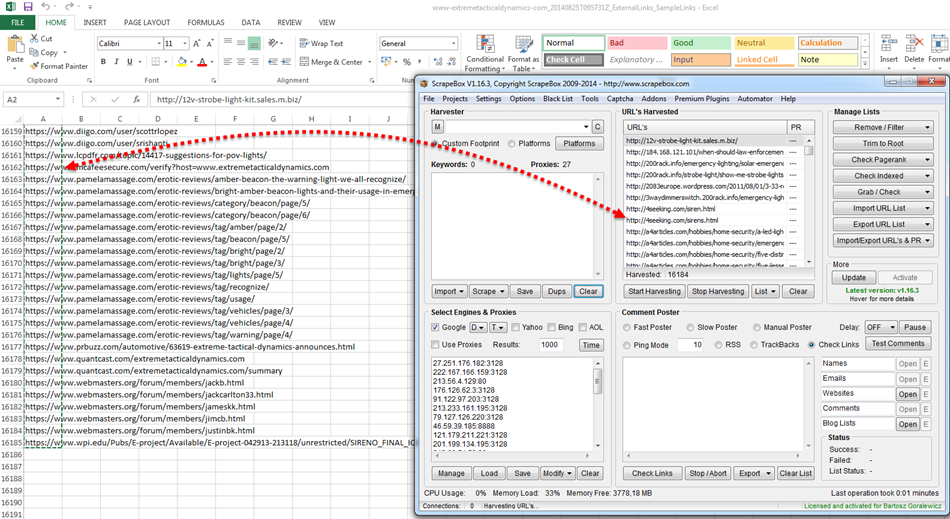950x519 pixels.
Task: Toggle Italic formatting in Excel
Action: (116, 62)
